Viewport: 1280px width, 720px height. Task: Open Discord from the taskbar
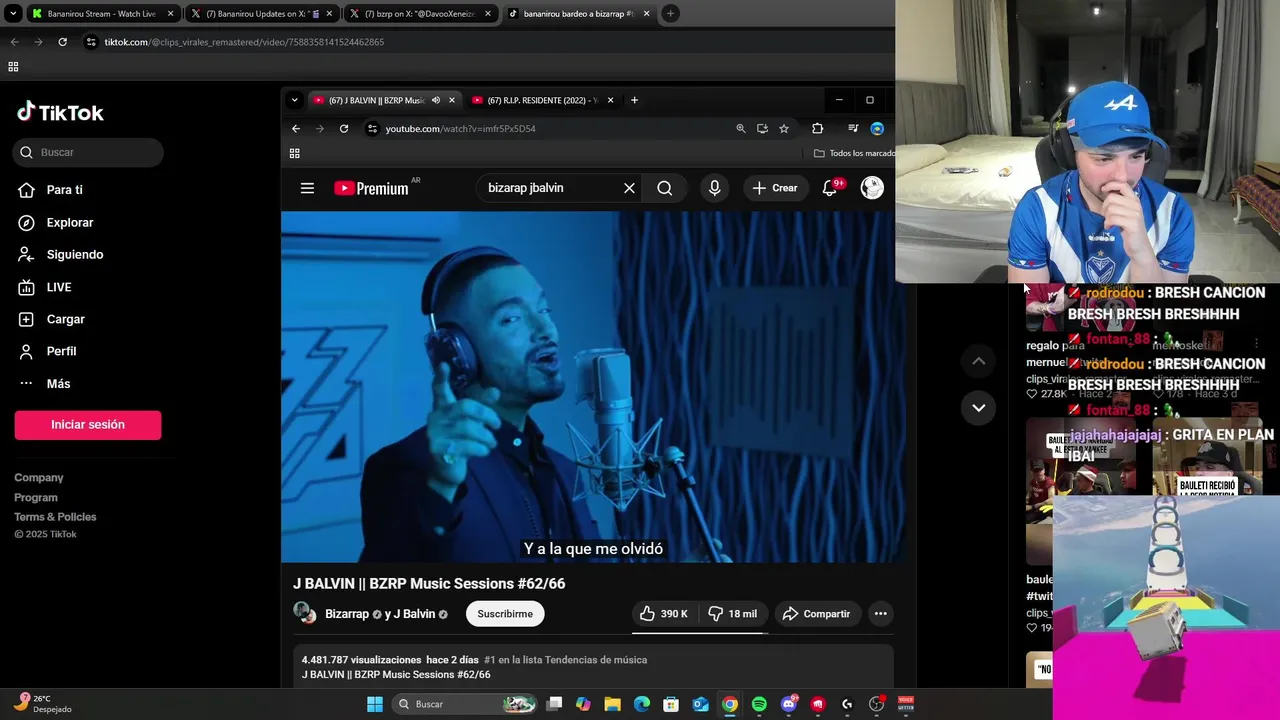point(789,704)
